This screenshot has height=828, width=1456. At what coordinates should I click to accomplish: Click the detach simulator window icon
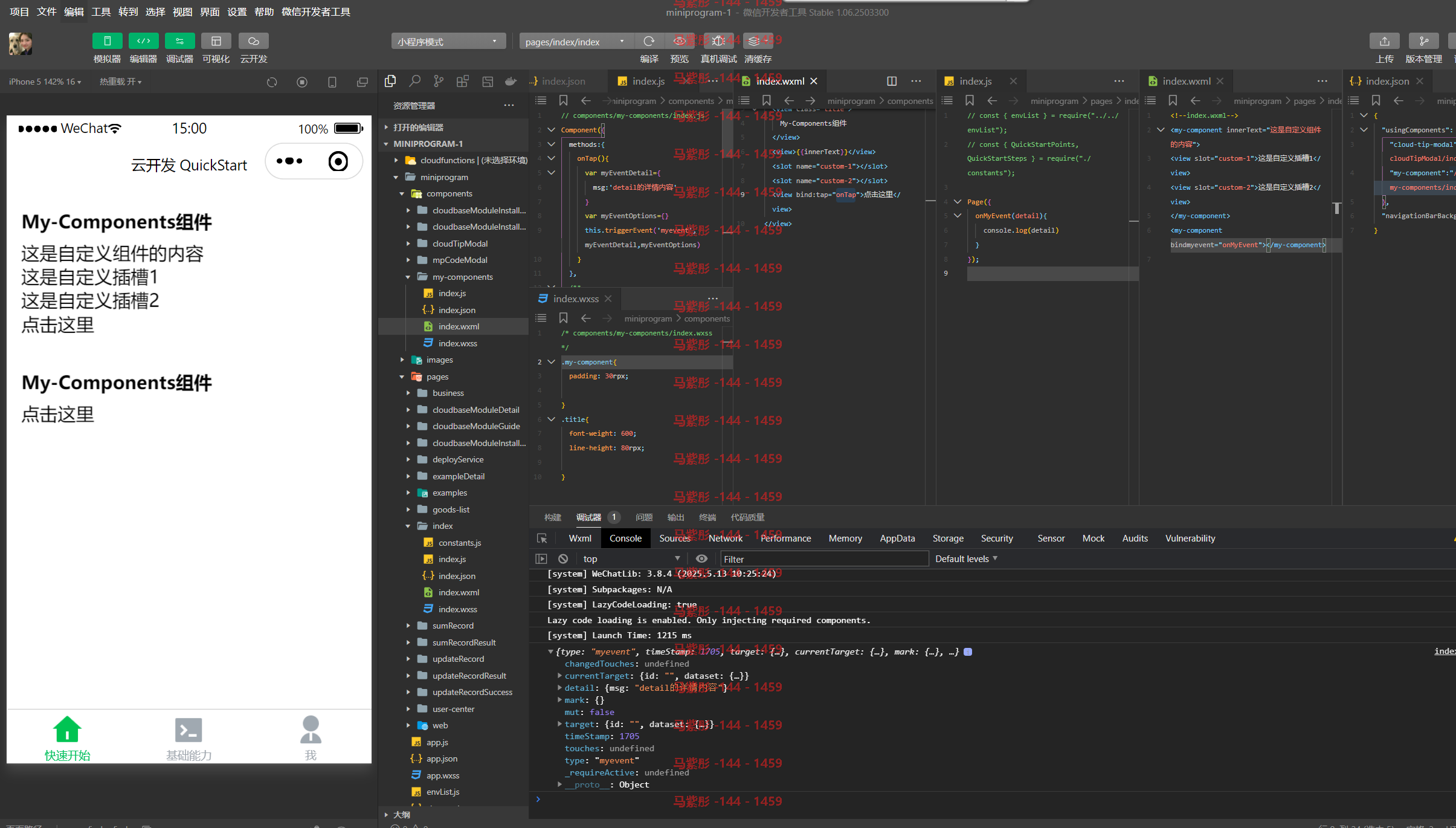coord(362,82)
